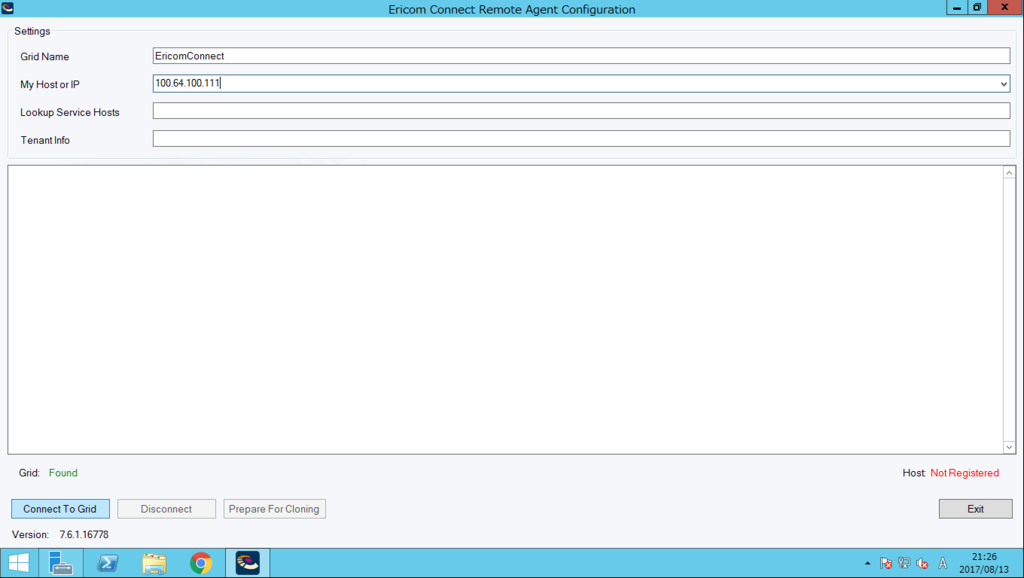Viewport: 1024px width, 578px height.
Task: Open the Windows Start menu
Action: point(18,563)
